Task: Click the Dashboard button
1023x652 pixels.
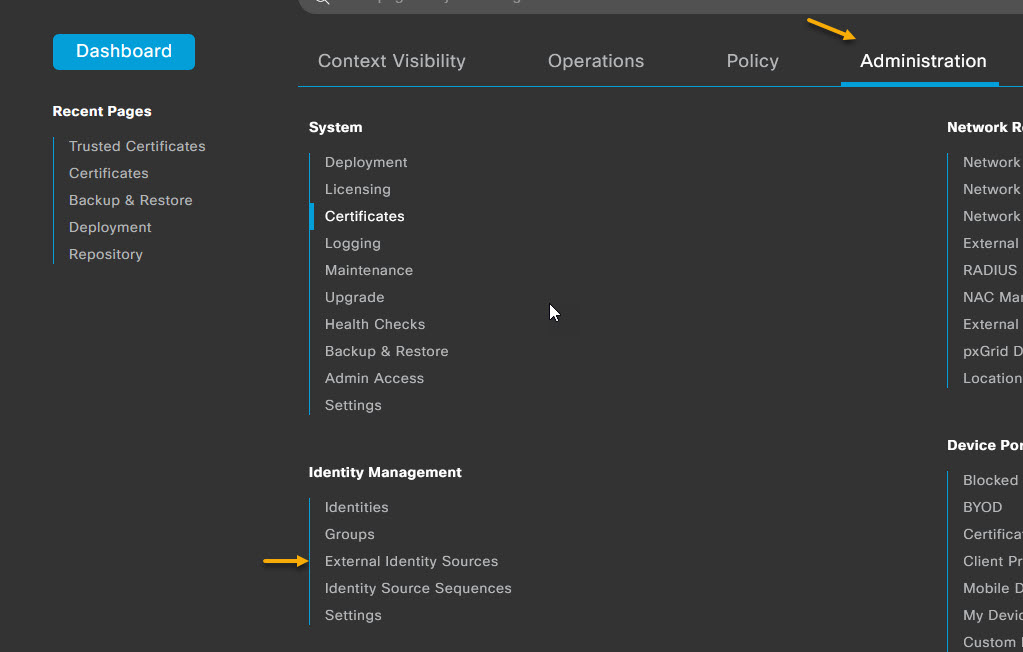Action: [x=124, y=52]
